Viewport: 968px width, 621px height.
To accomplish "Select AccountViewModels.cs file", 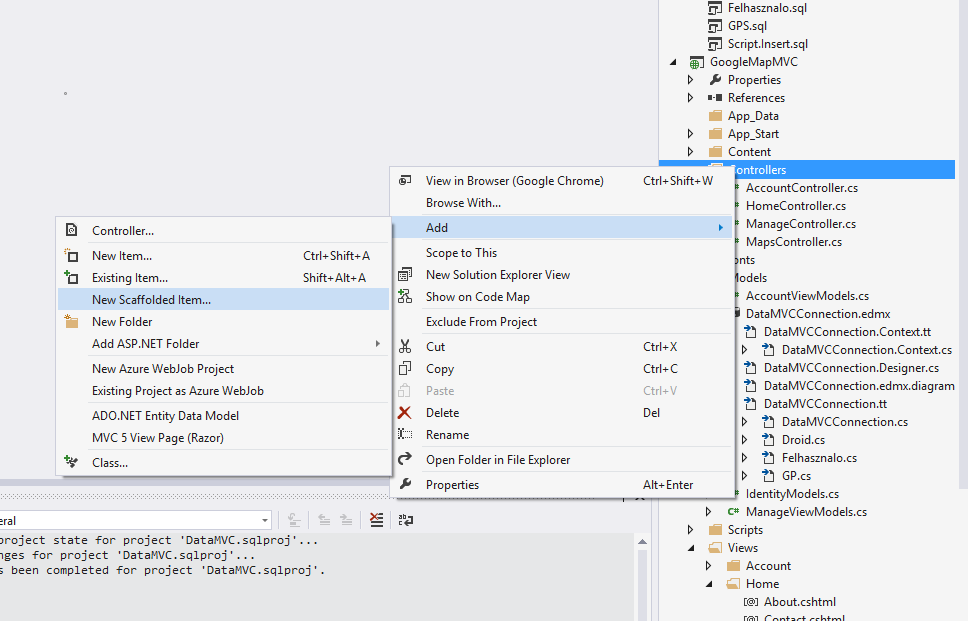I will pos(807,296).
